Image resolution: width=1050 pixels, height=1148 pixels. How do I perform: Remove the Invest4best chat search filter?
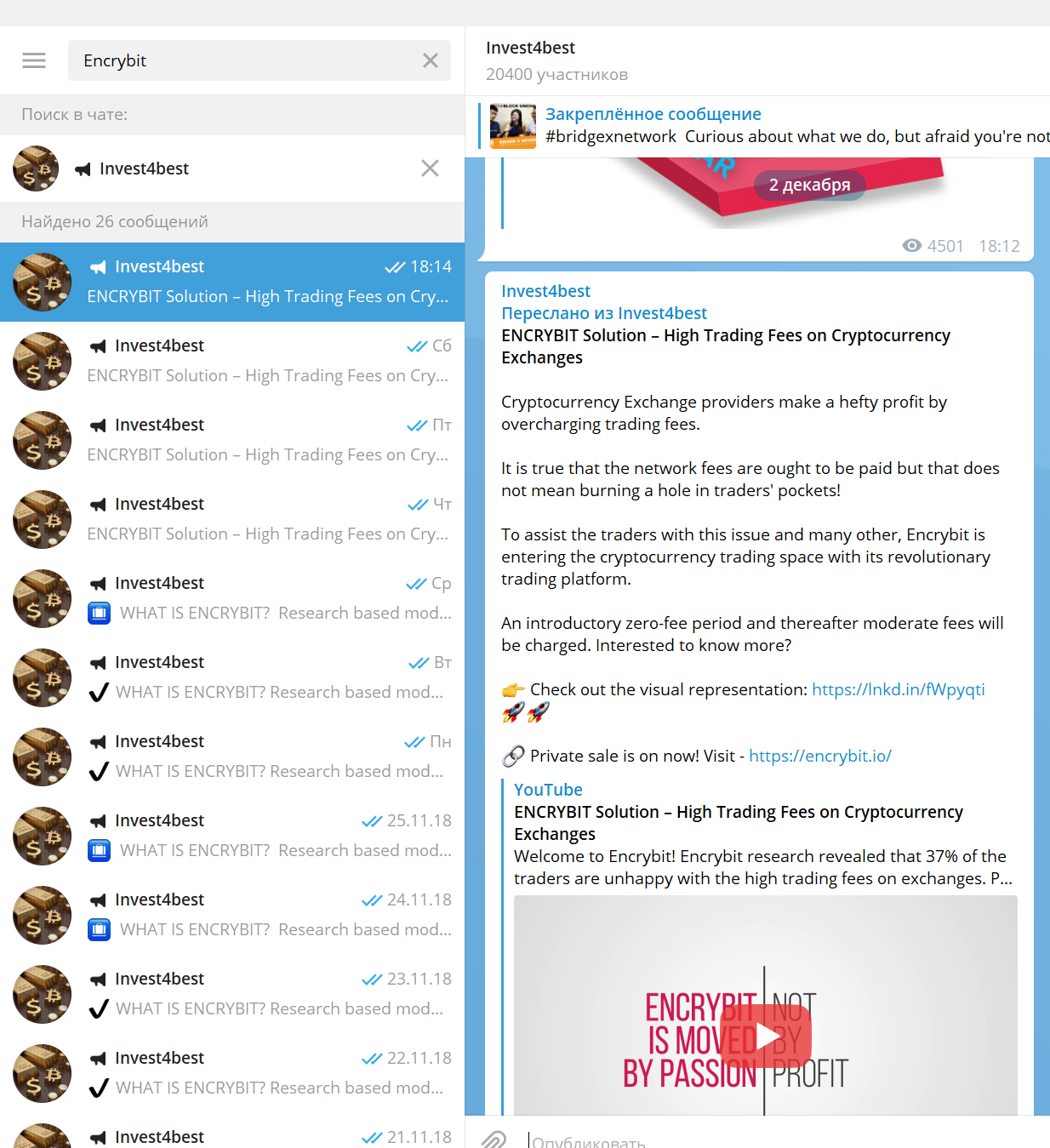tap(430, 168)
